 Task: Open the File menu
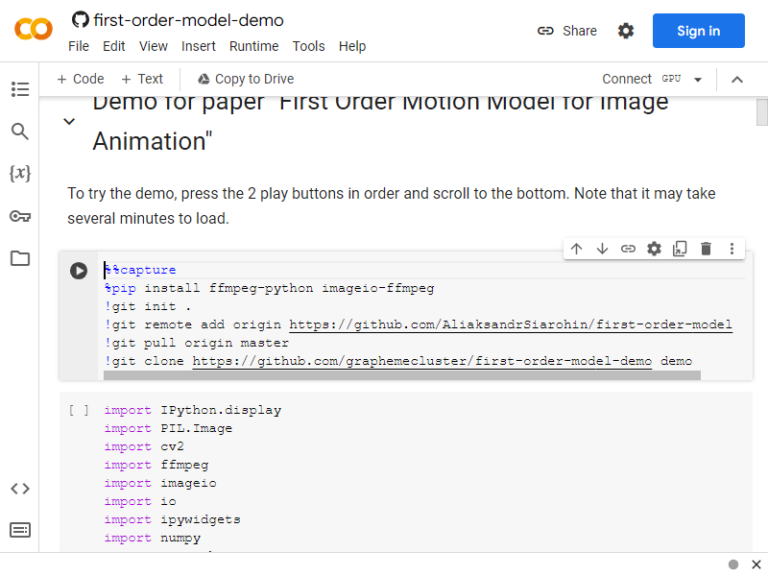tap(79, 46)
